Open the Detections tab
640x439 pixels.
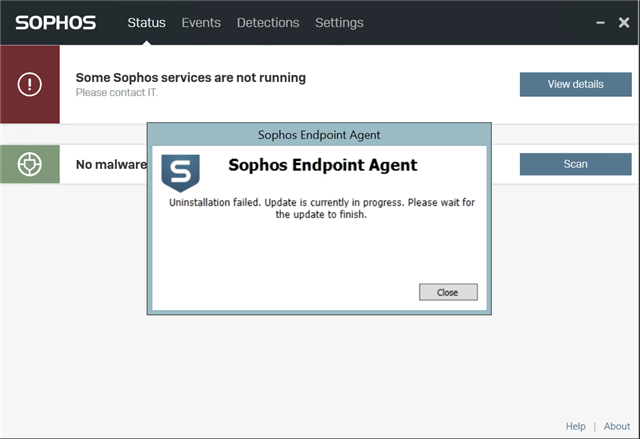pyautogui.click(x=268, y=22)
